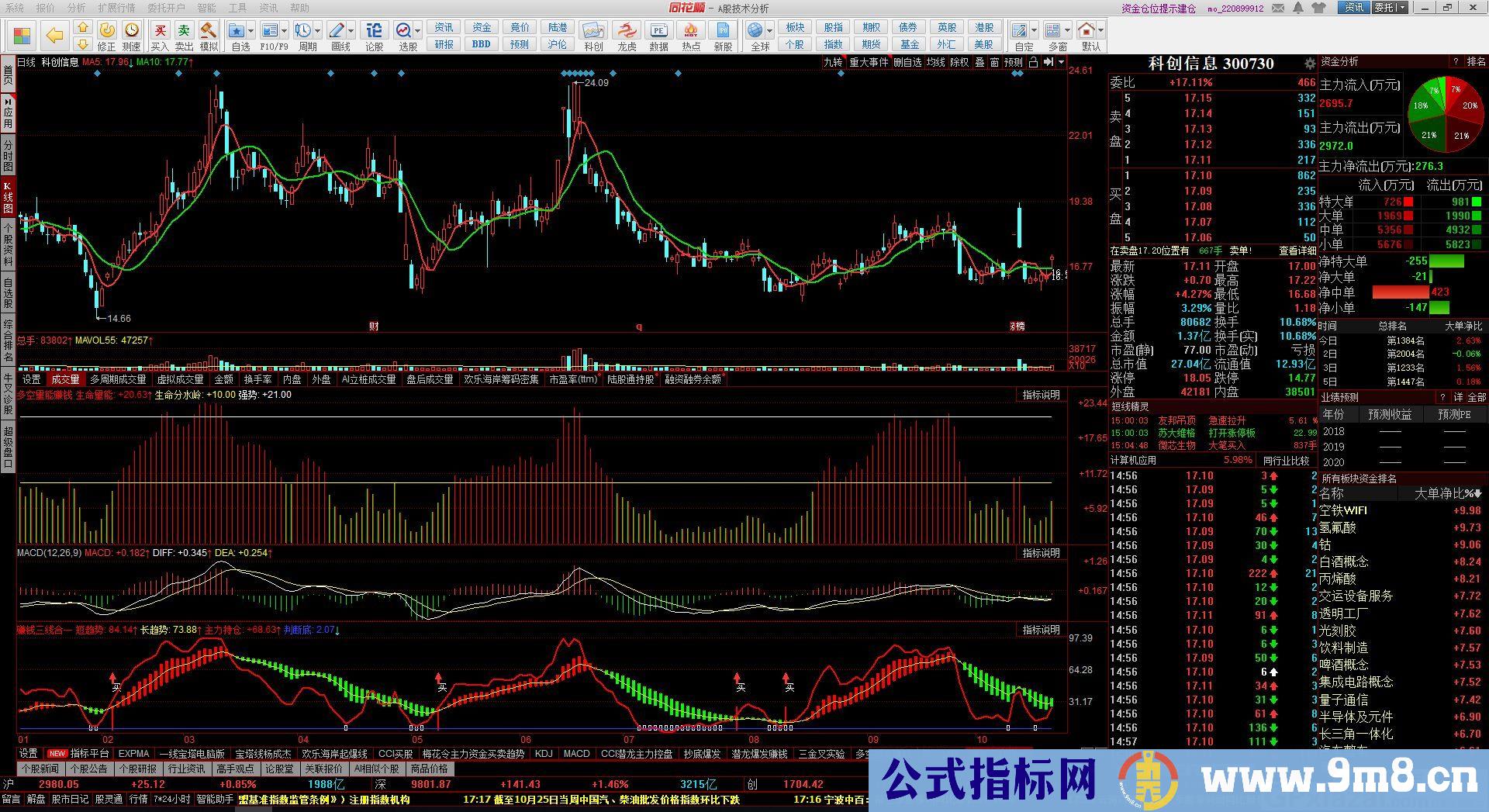The width and height of the screenshot is (1489, 812).
Task: Toggle the chart lock icon
Action: pos(1033,62)
